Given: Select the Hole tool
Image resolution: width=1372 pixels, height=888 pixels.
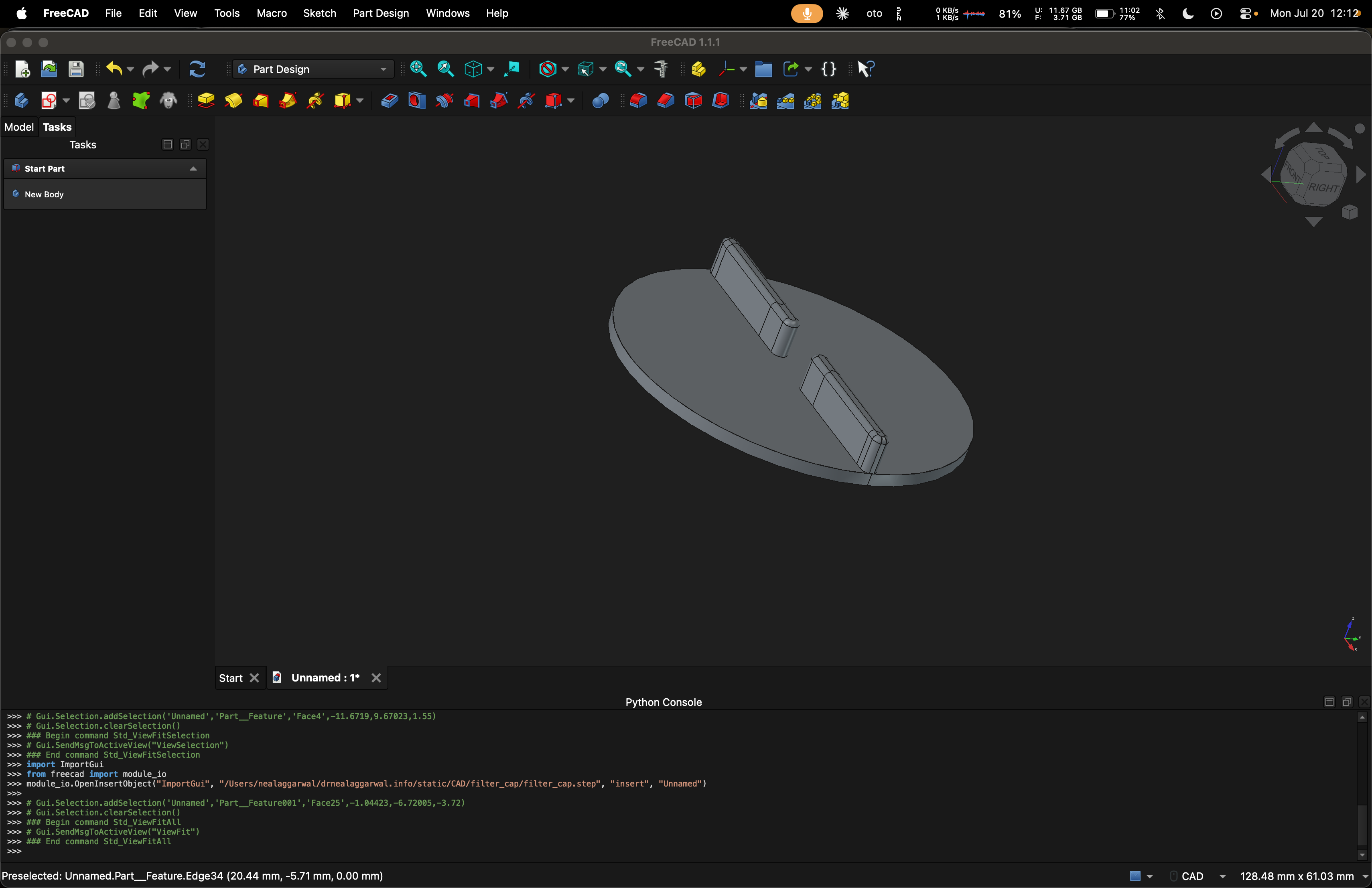Looking at the screenshot, I should point(417,101).
